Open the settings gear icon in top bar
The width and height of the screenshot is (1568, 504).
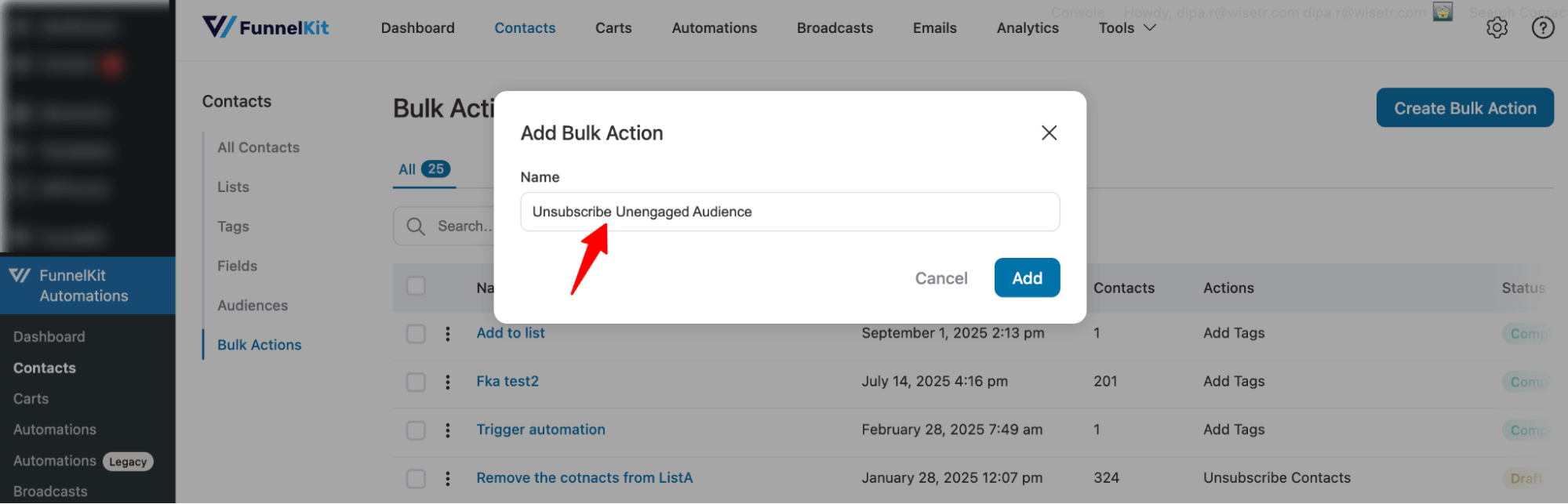pos(1497,27)
